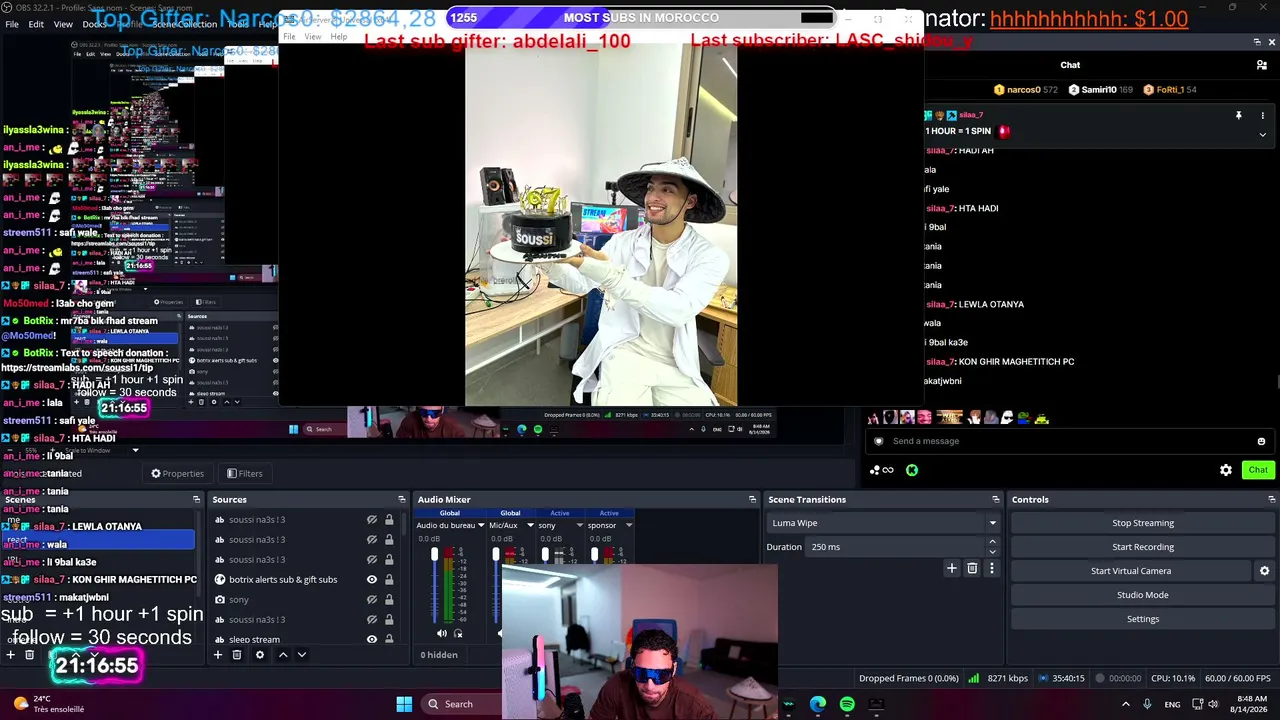Open the Edit menu in OBS
1280x720 pixels.
[x=36, y=24]
